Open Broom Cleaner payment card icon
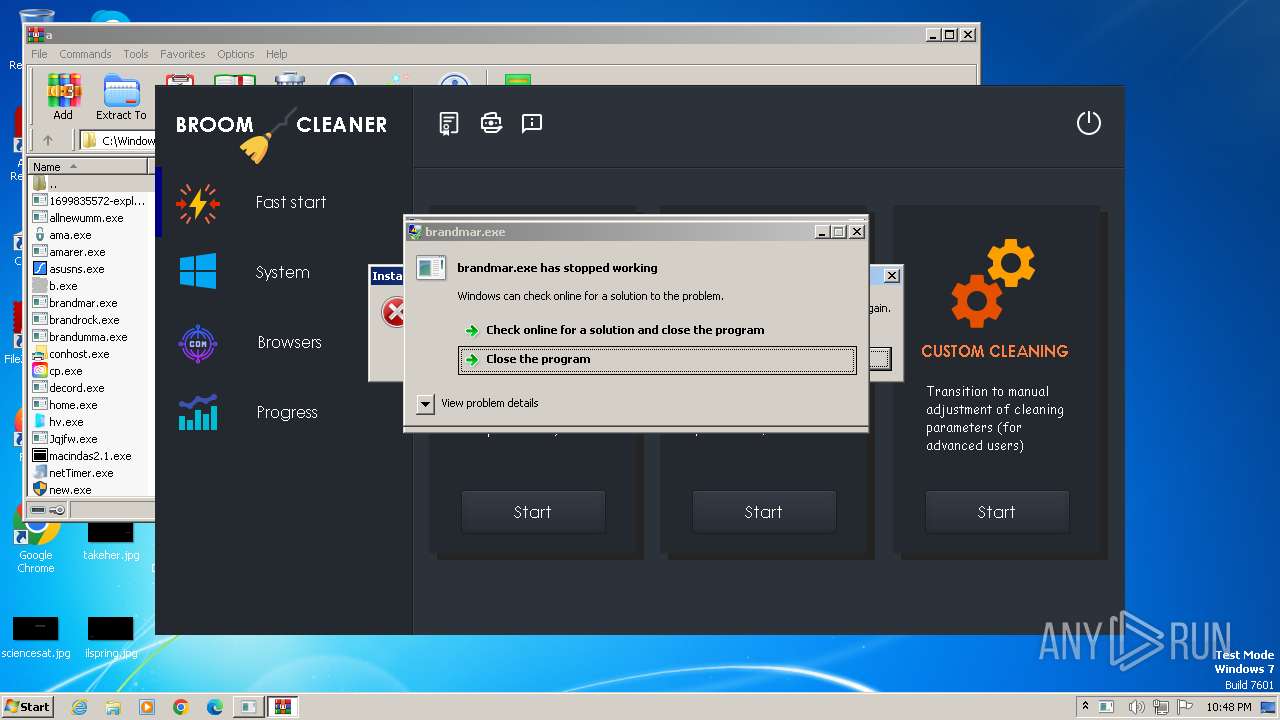1280x720 pixels. pyautogui.click(x=491, y=123)
